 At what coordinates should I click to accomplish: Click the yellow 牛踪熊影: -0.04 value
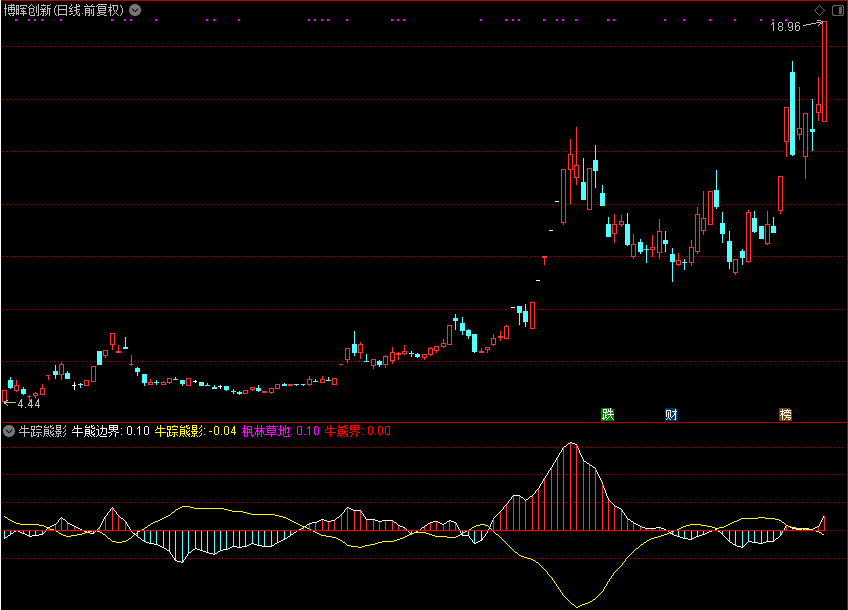[196, 431]
